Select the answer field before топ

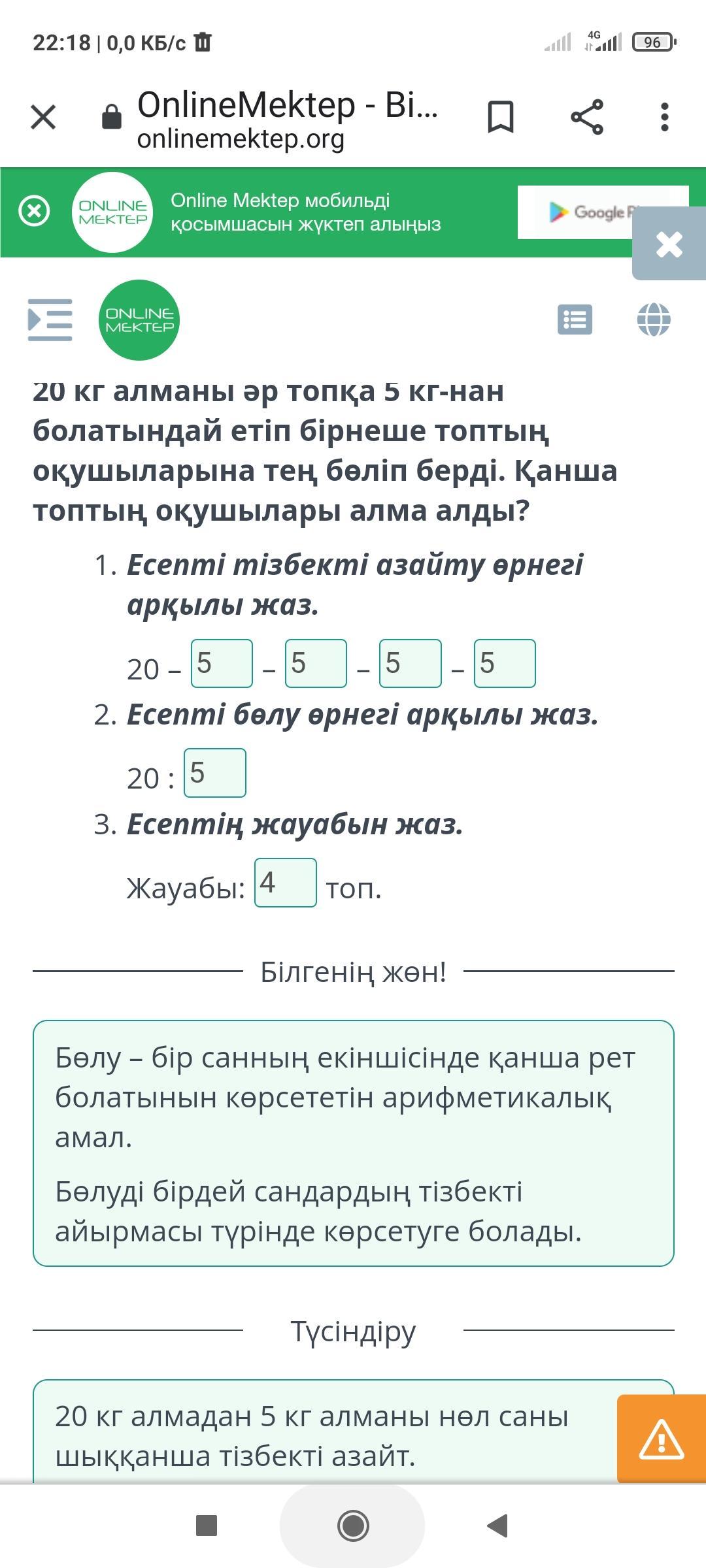click(286, 883)
